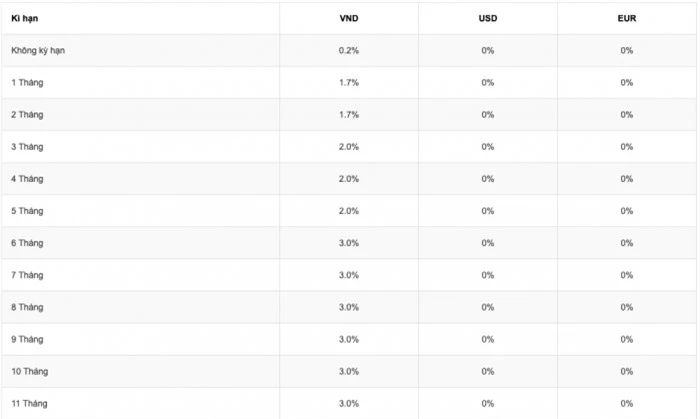Click the VND column header
This screenshot has height=419, width=700.
[348, 19]
